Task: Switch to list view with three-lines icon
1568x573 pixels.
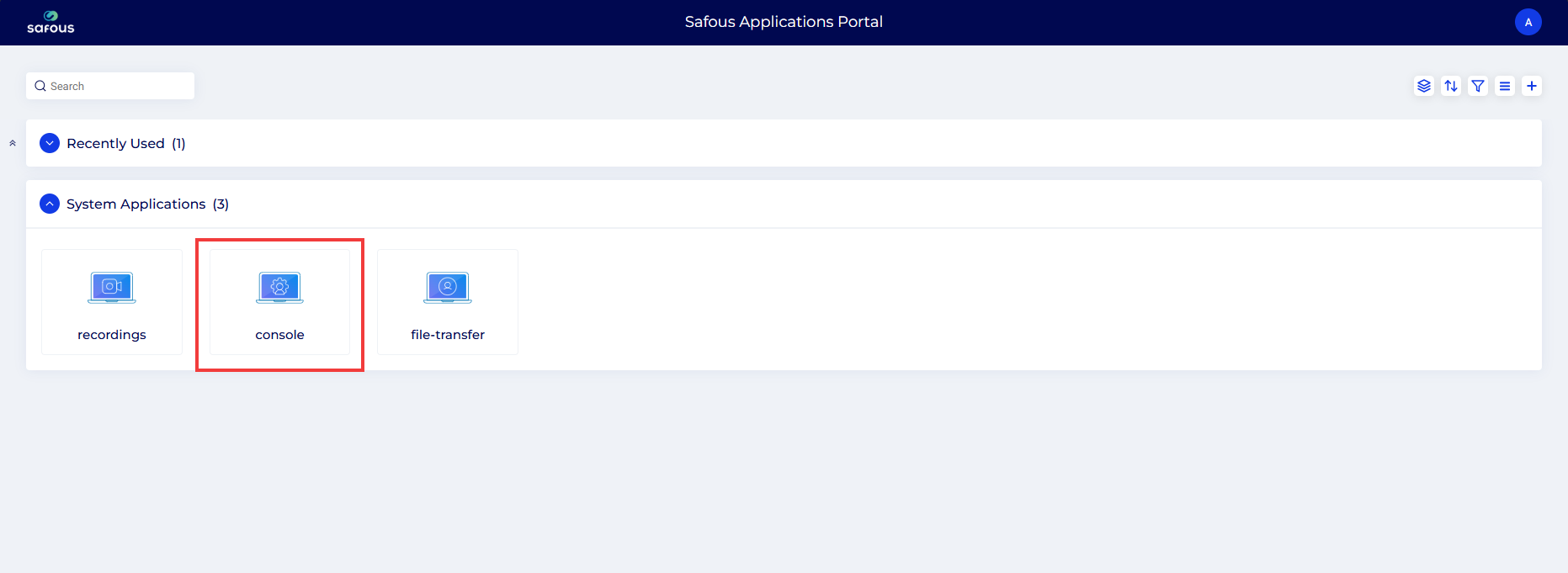Action: (1504, 86)
